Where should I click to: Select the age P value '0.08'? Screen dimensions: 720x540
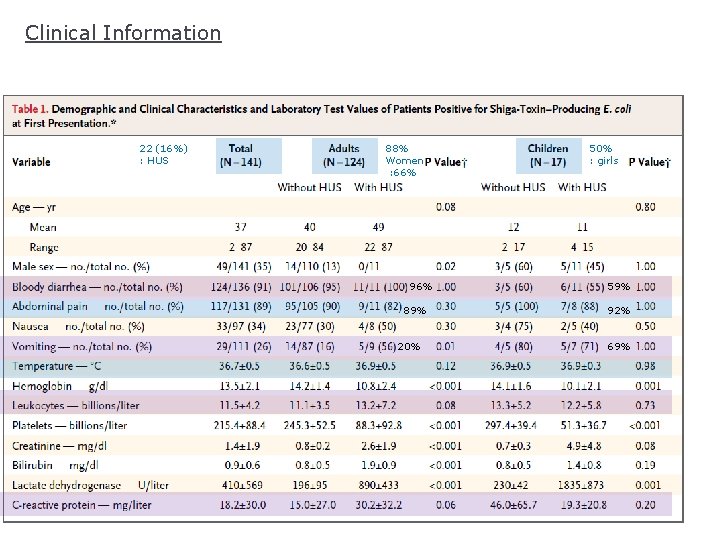[445, 208]
